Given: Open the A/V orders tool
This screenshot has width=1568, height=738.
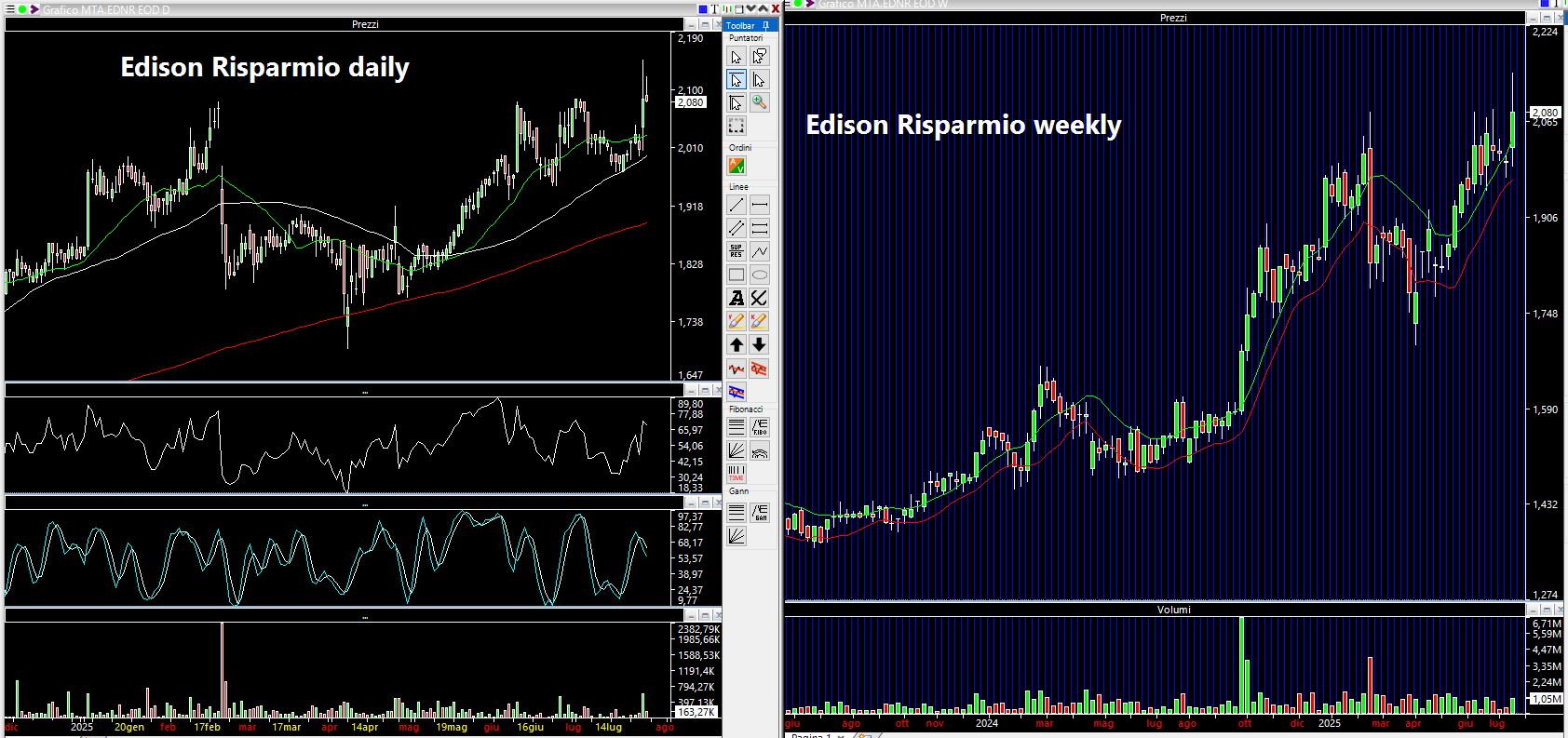Looking at the screenshot, I should 737,166.
